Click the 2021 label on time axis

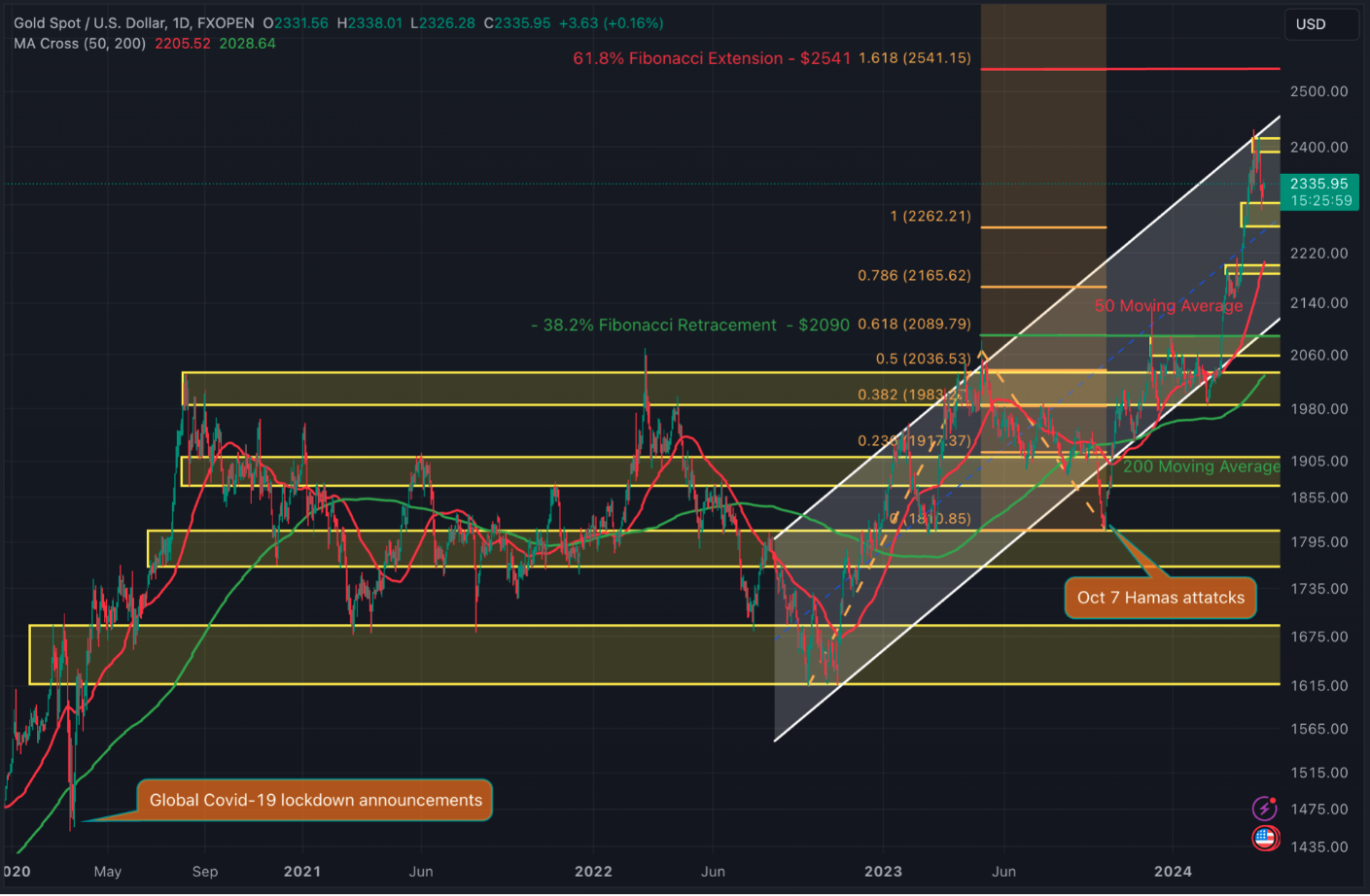[x=302, y=872]
